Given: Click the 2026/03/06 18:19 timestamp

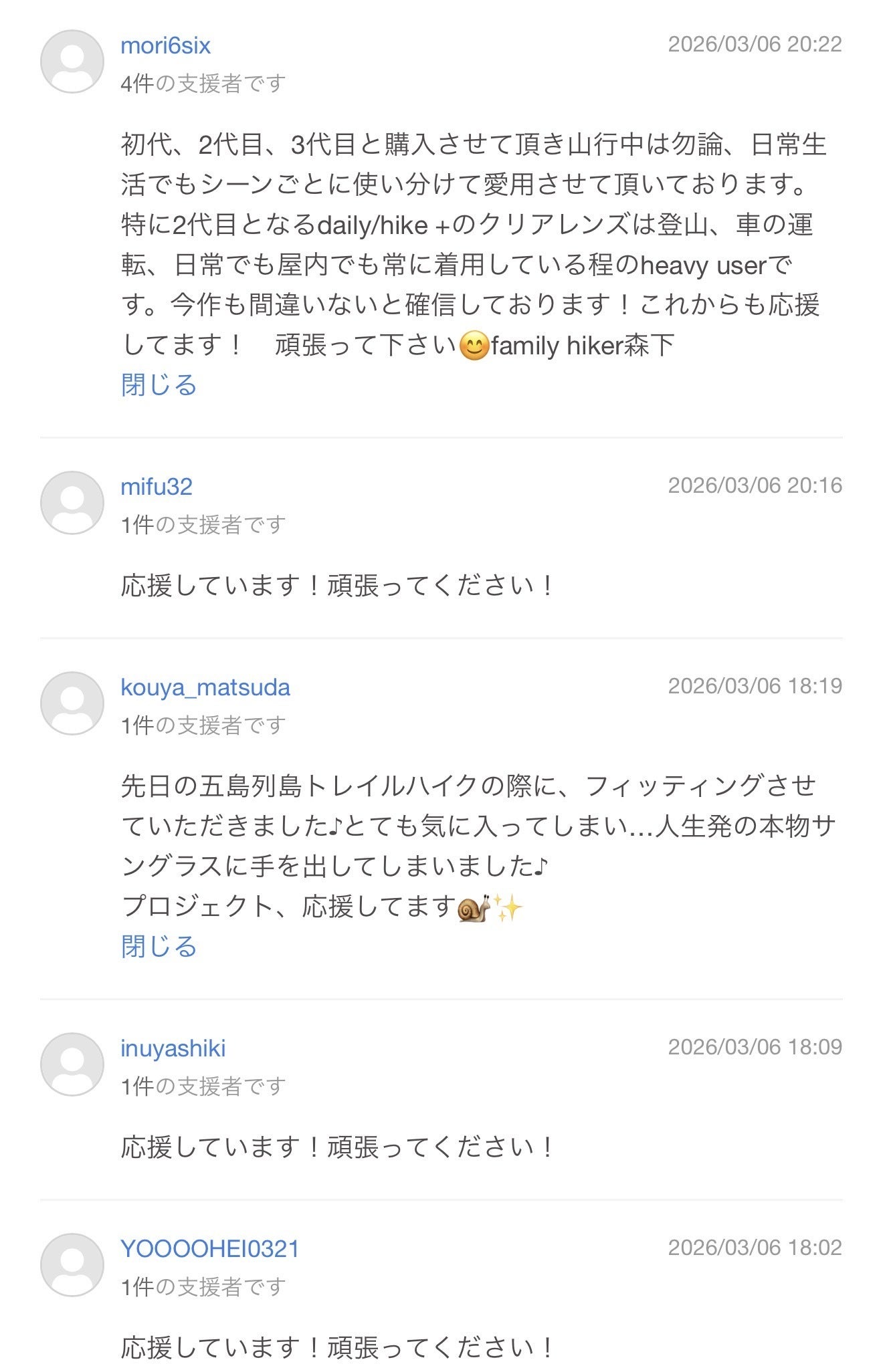Looking at the screenshot, I should [755, 686].
